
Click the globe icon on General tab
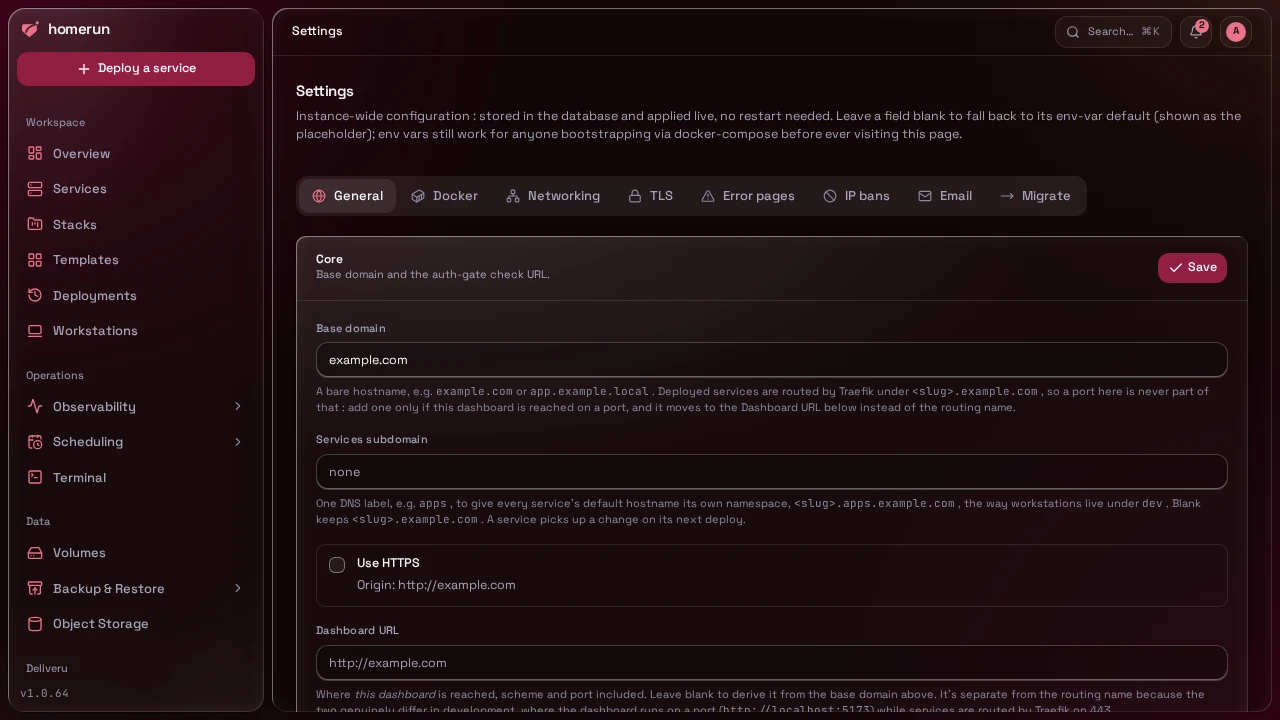click(x=319, y=196)
